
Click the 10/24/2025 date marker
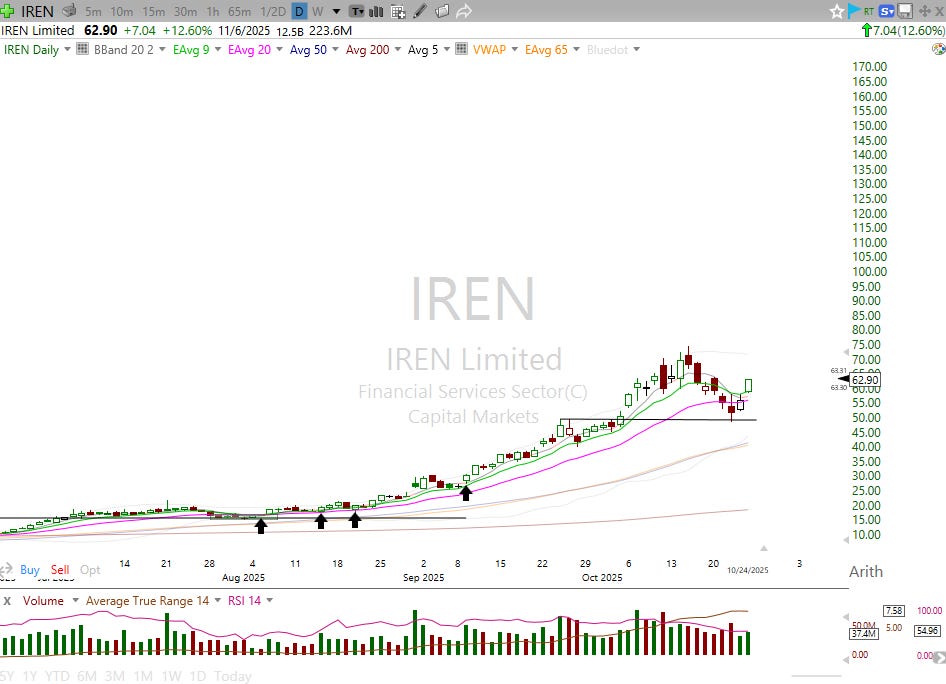(748, 570)
